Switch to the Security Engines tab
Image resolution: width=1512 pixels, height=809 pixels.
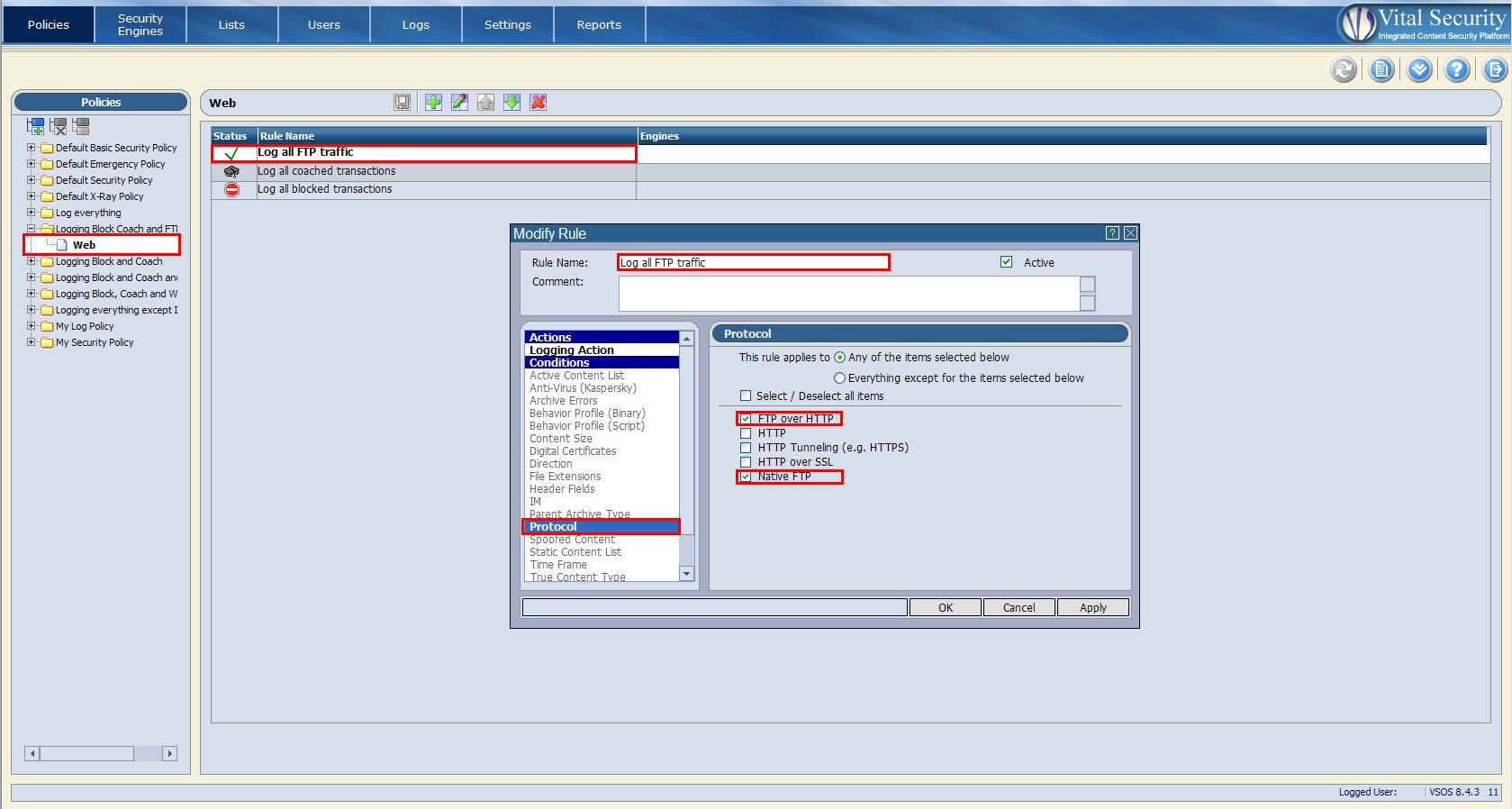click(x=140, y=24)
